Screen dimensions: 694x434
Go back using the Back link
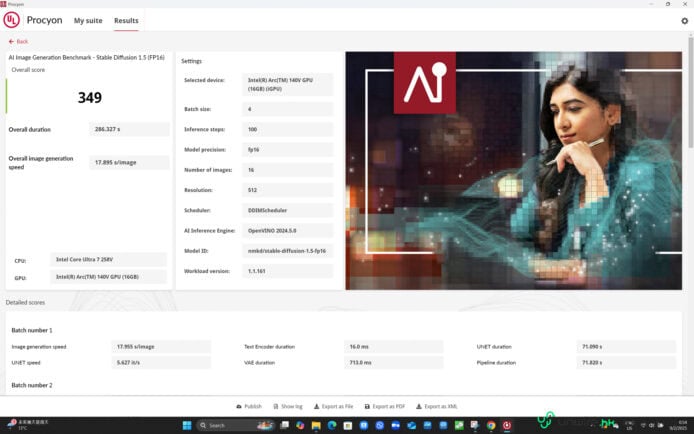22,41
